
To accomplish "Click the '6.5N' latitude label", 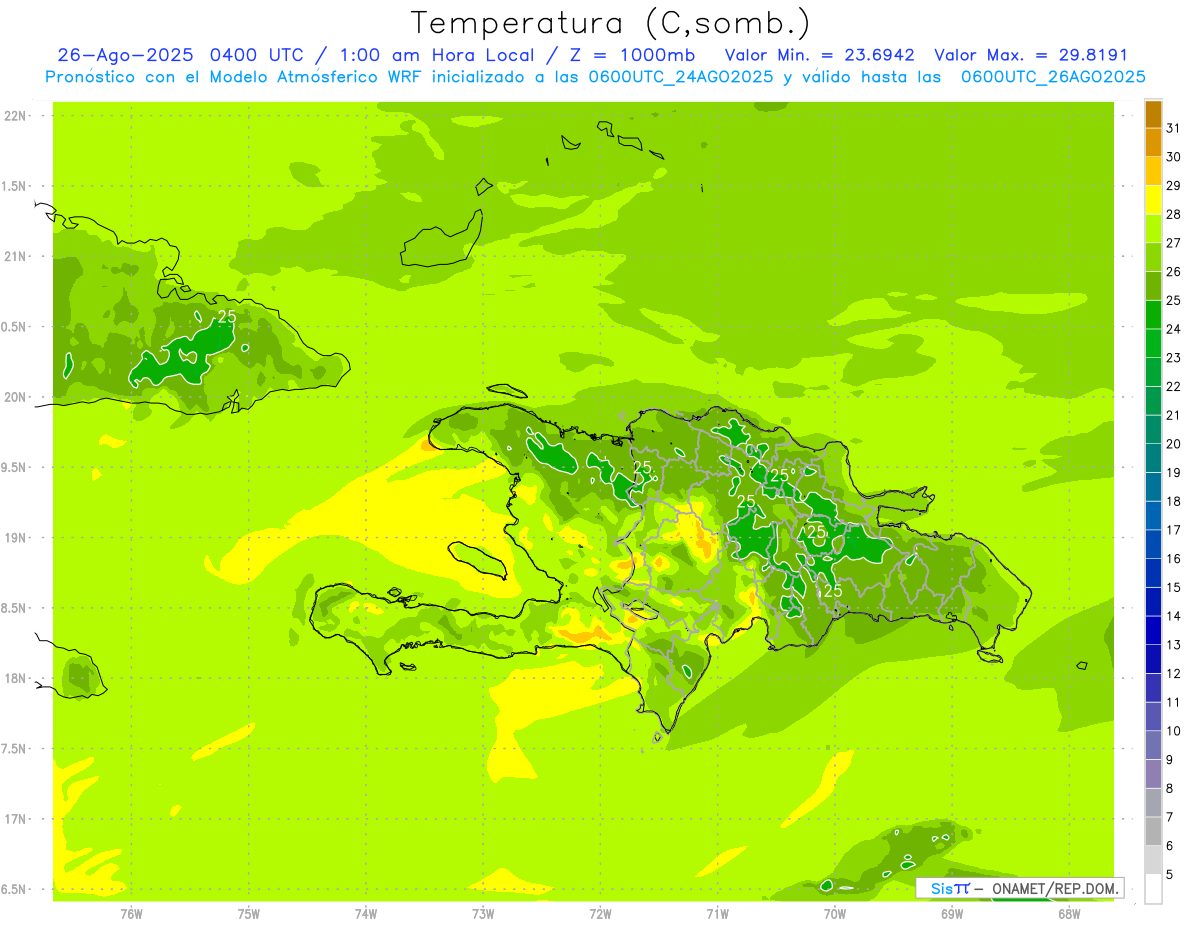I will (x=14, y=889).
